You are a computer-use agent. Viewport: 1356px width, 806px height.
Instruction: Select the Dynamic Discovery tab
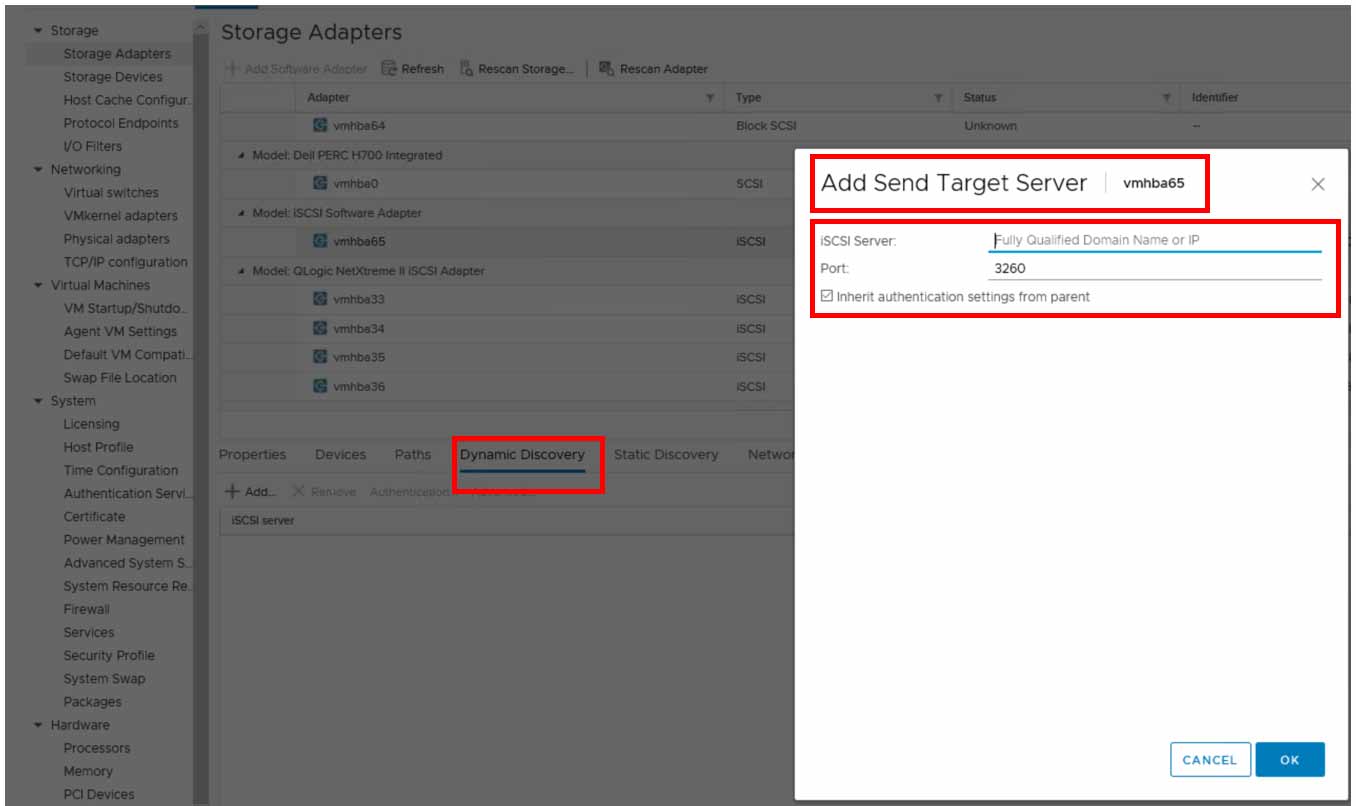coord(522,454)
